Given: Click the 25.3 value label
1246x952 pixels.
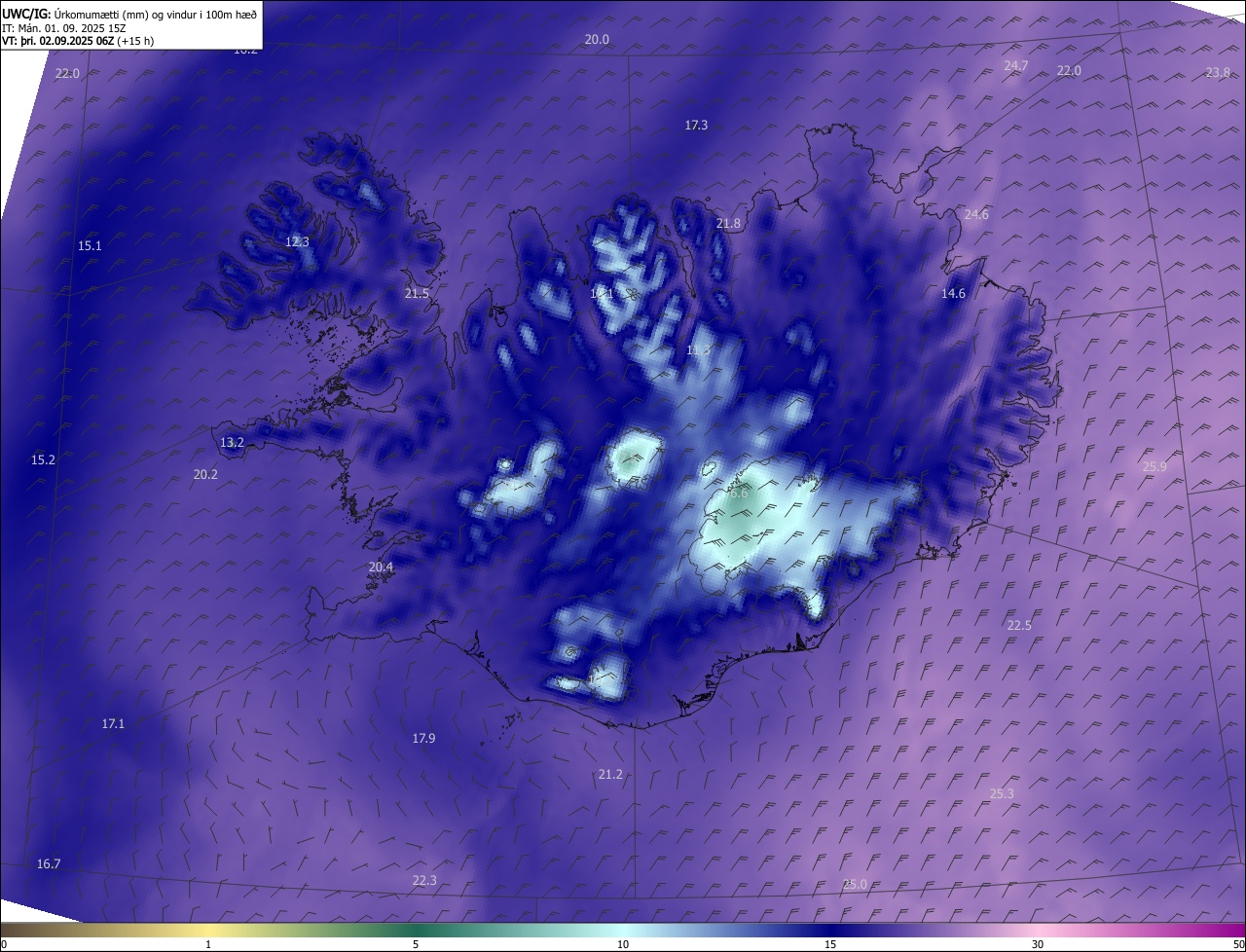Looking at the screenshot, I should (x=1002, y=794).
